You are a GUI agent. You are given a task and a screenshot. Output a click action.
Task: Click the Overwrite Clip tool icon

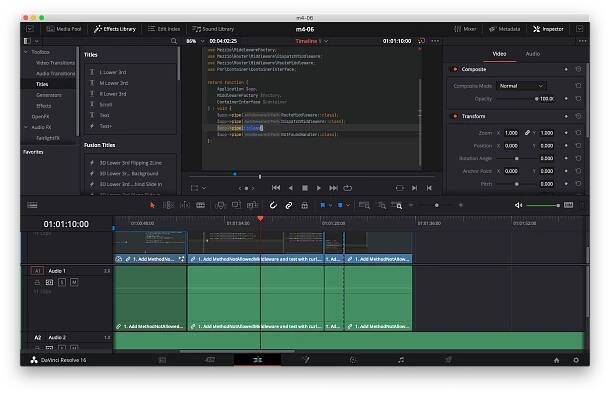[x=236, y=205]
